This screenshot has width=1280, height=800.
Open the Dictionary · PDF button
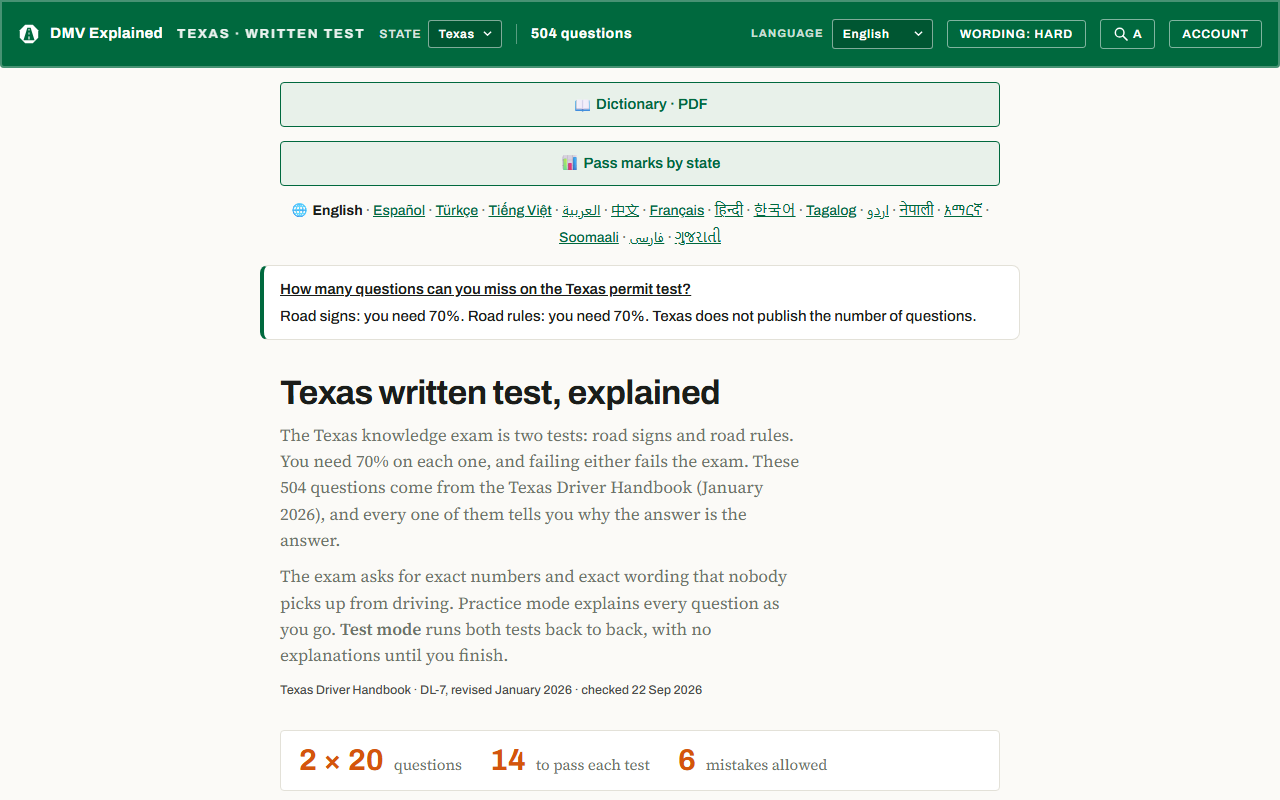coord(640,104)
